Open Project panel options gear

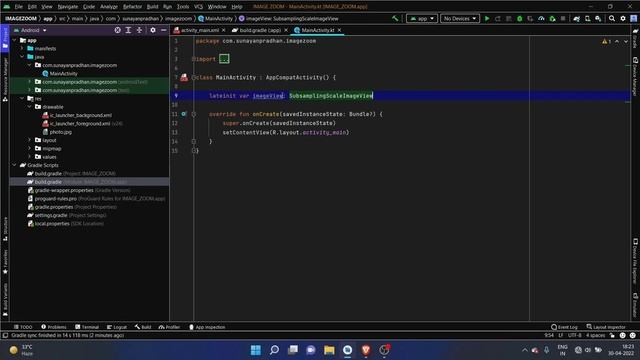click(153, 30)
